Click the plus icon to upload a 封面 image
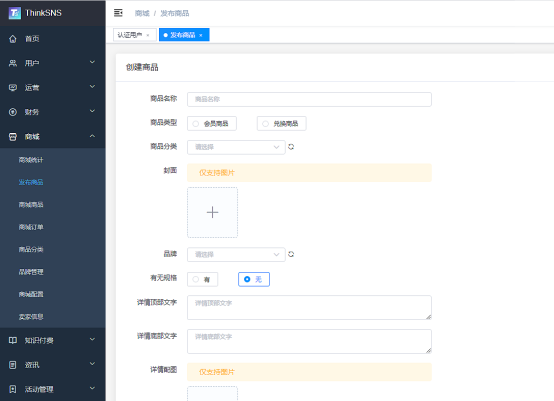This screenshot has width=554, height=401. [212, 212]
